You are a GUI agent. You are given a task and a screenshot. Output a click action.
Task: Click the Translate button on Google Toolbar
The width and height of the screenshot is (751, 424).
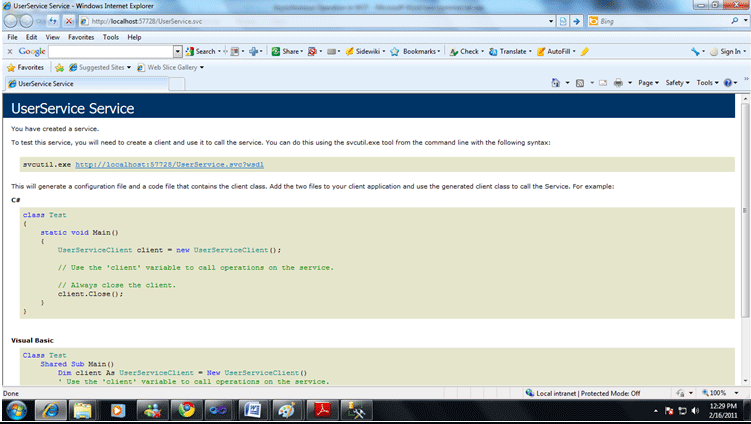[508, 51]
